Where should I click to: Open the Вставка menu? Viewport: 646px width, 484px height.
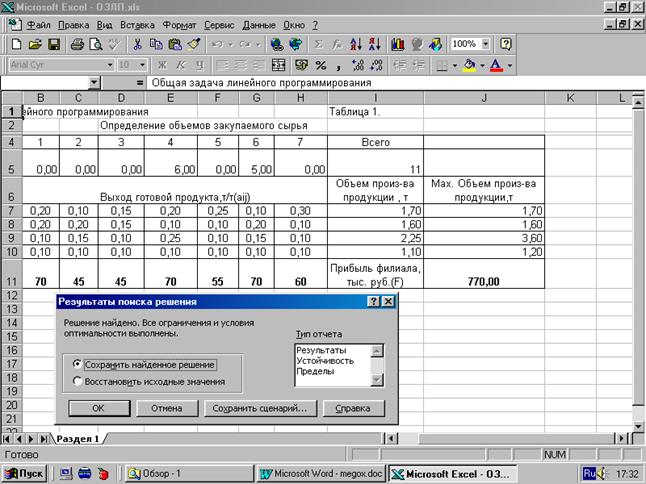point(137,25)
